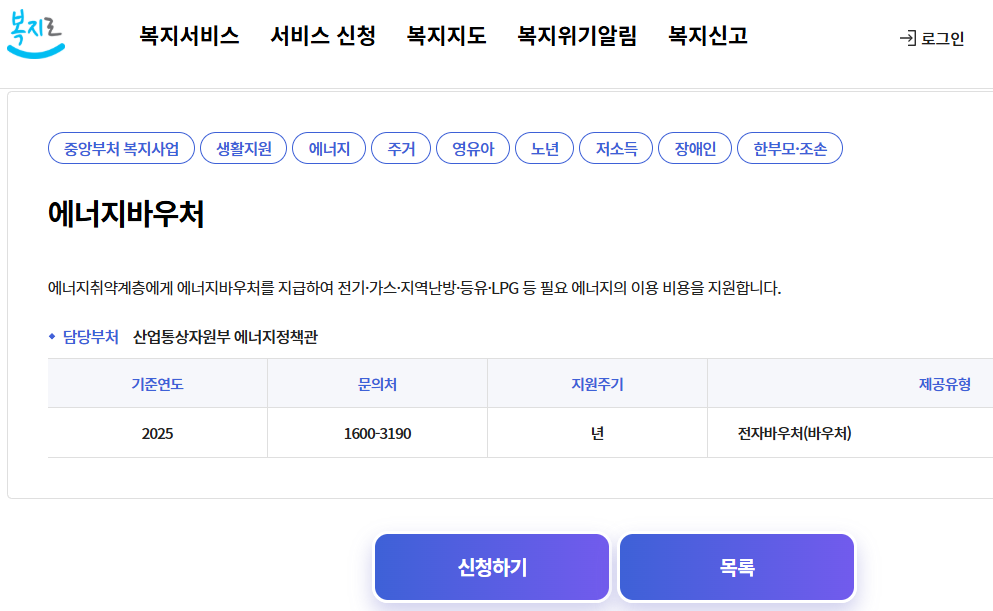Click the 에너지바우처 page title

[x=126, y=213]
